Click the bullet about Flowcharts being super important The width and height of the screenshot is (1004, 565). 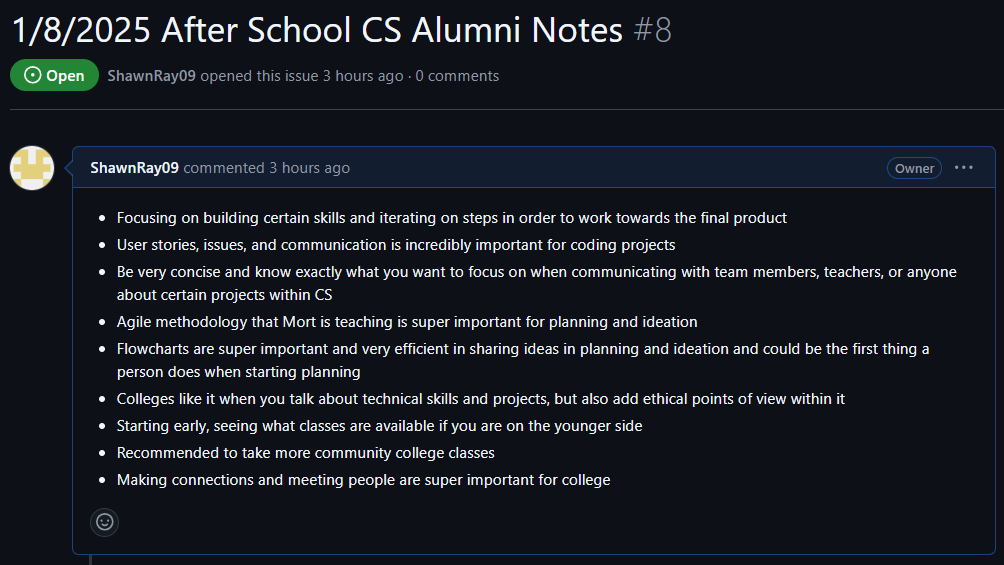522,360
